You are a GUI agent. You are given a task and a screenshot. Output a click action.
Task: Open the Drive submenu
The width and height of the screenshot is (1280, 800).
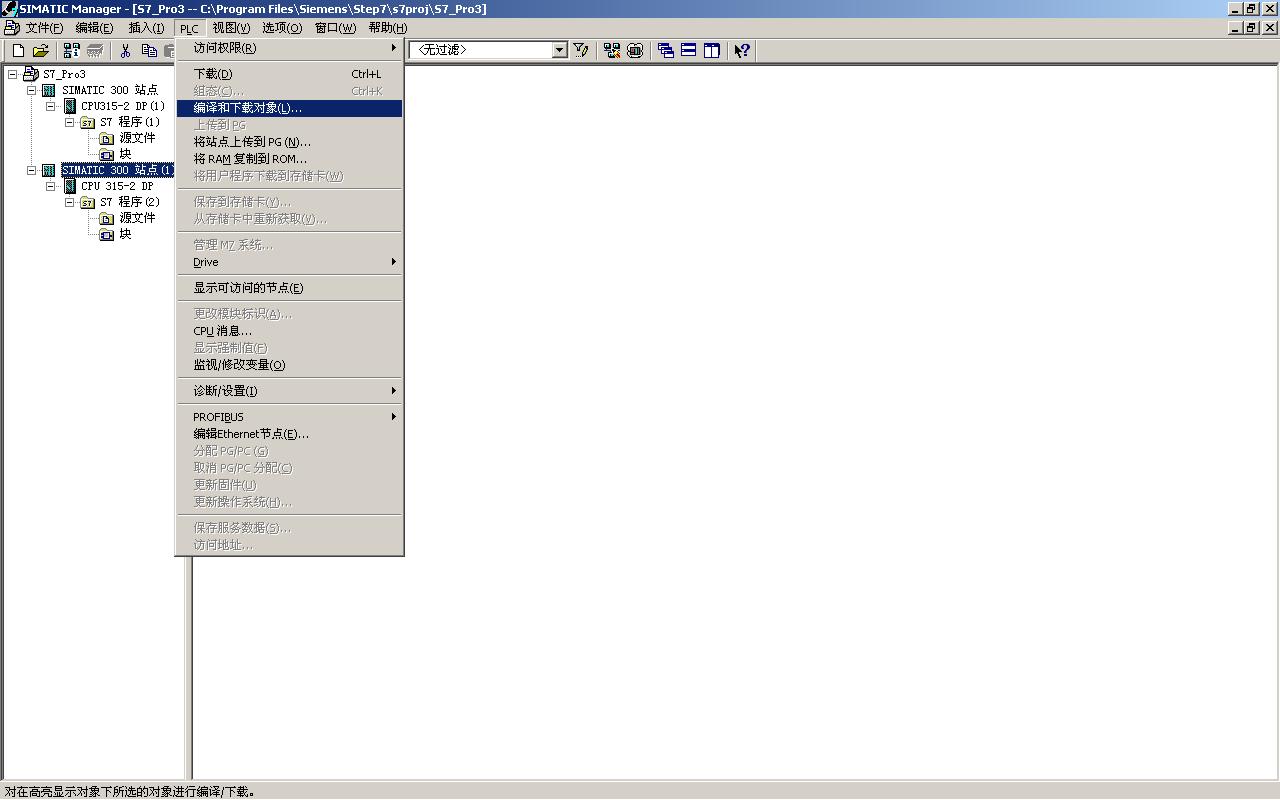289,262
